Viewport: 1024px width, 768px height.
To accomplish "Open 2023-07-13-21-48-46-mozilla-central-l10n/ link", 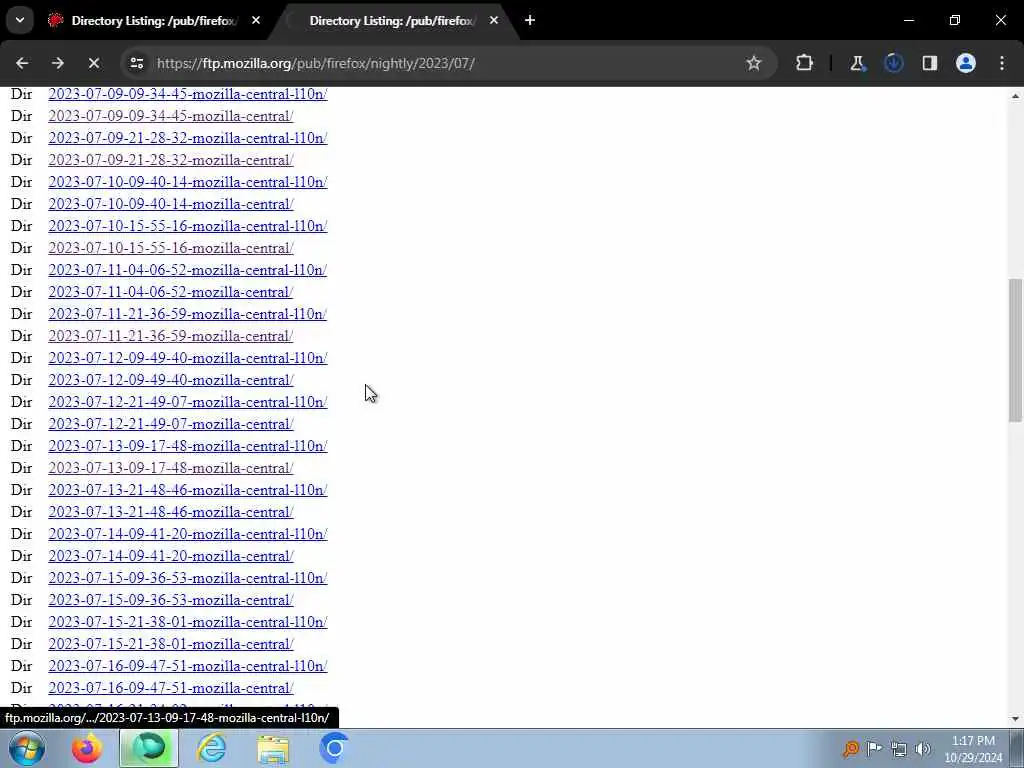I will 187,490.
